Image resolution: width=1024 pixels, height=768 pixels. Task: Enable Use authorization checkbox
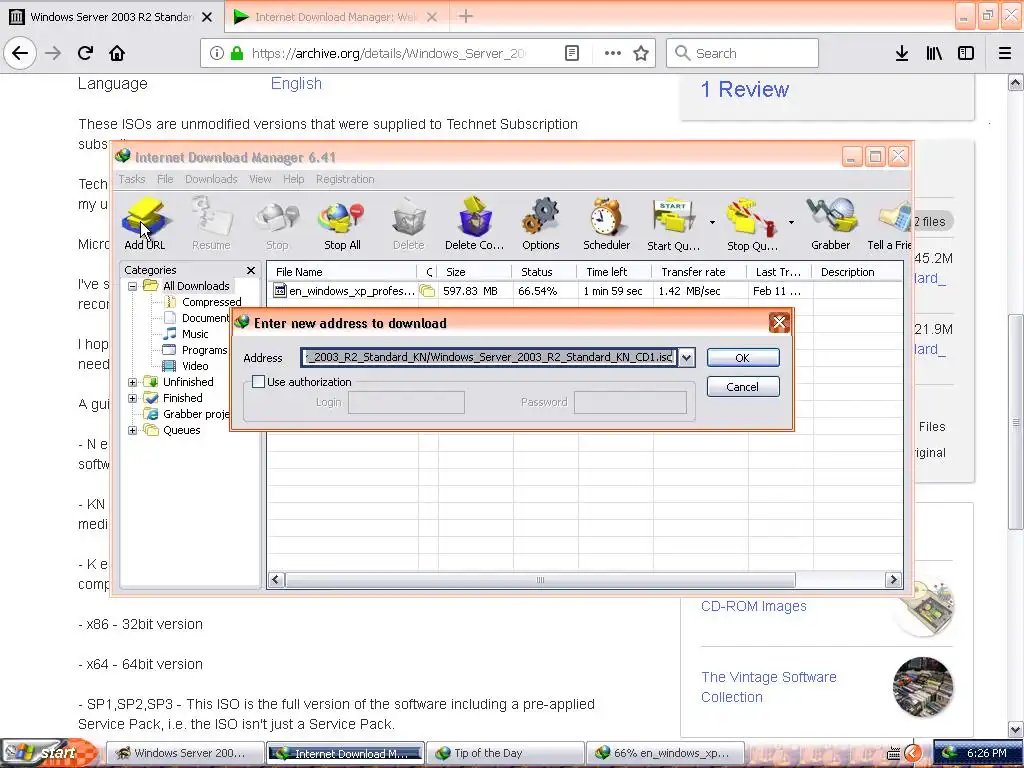pos(259,381)
